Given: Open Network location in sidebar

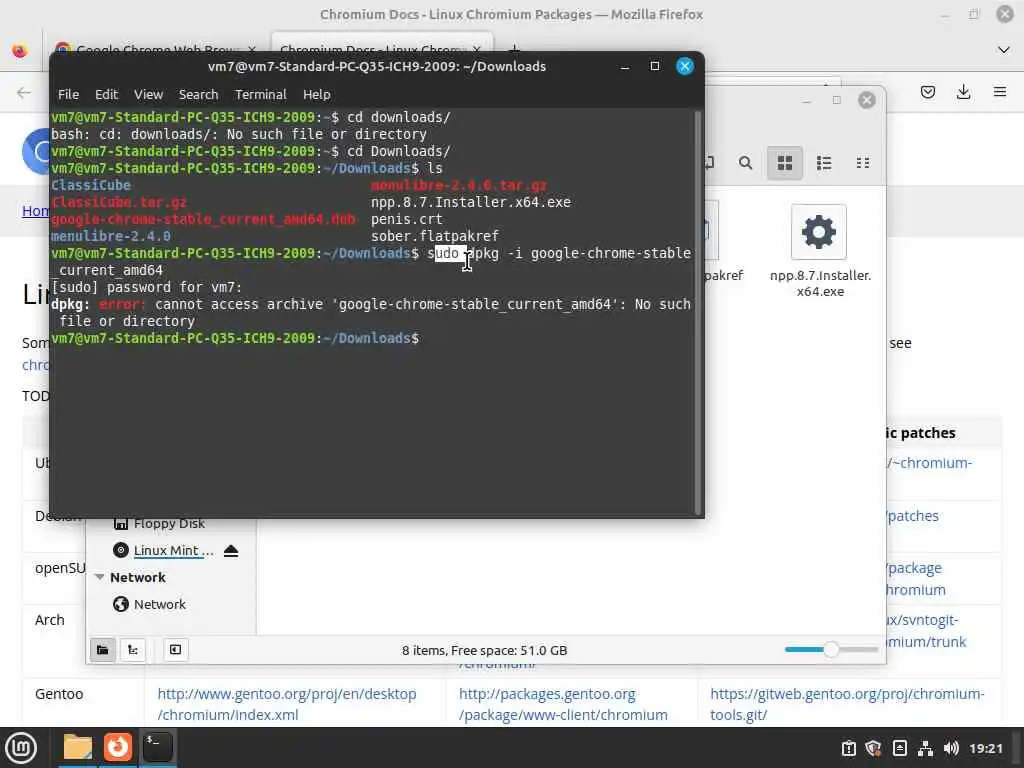Looking at the screenshot, I should point(159,604).
